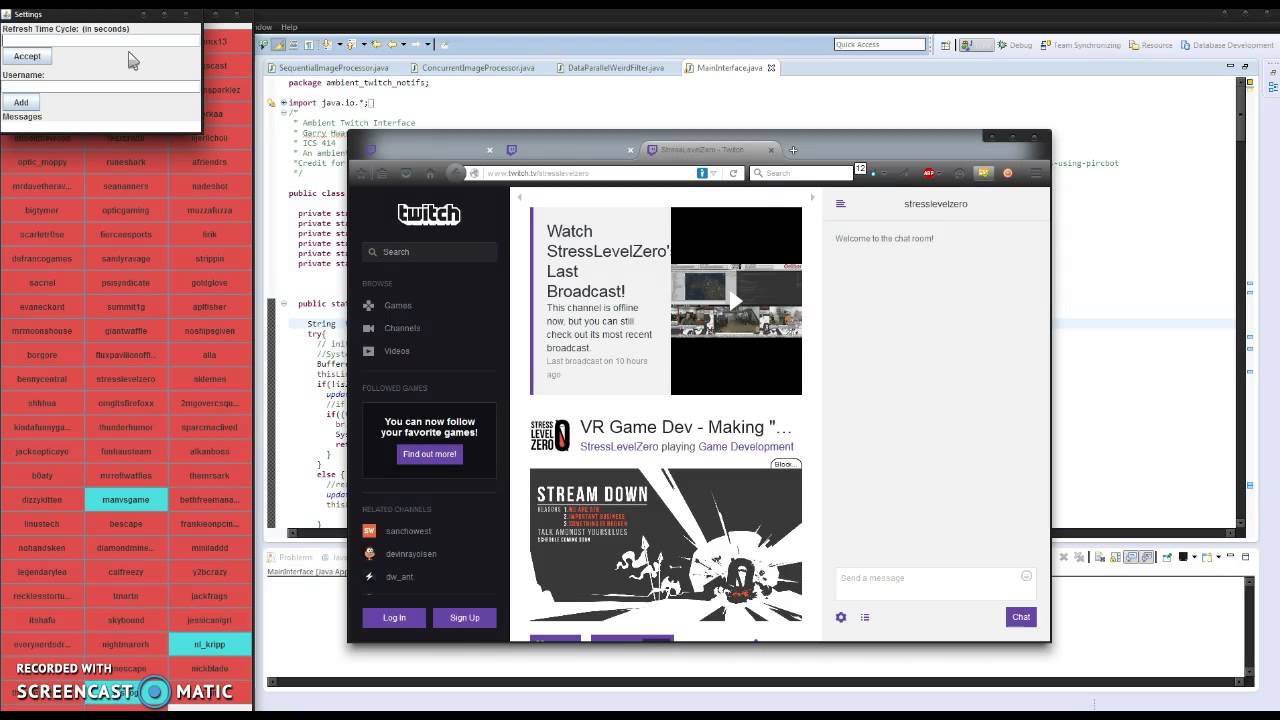Click the chat settings gear icon
The image size is (1280, 720).
click(x=841, y=617)
